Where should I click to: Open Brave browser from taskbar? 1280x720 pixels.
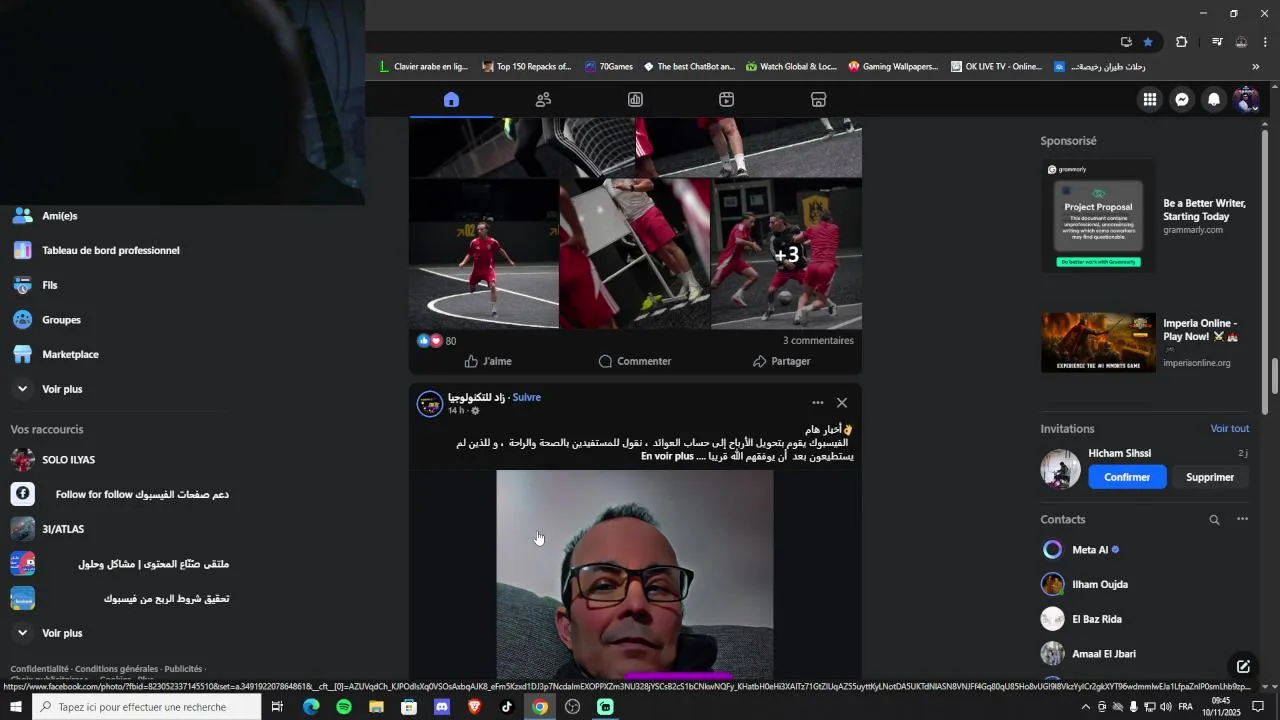click(474, 707)
